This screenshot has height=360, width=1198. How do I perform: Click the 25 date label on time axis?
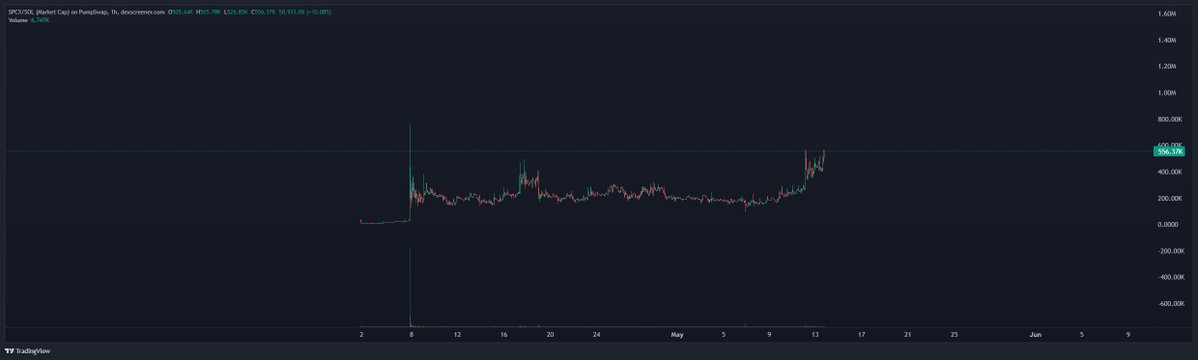pyautogui.click(x=954, y=335)
